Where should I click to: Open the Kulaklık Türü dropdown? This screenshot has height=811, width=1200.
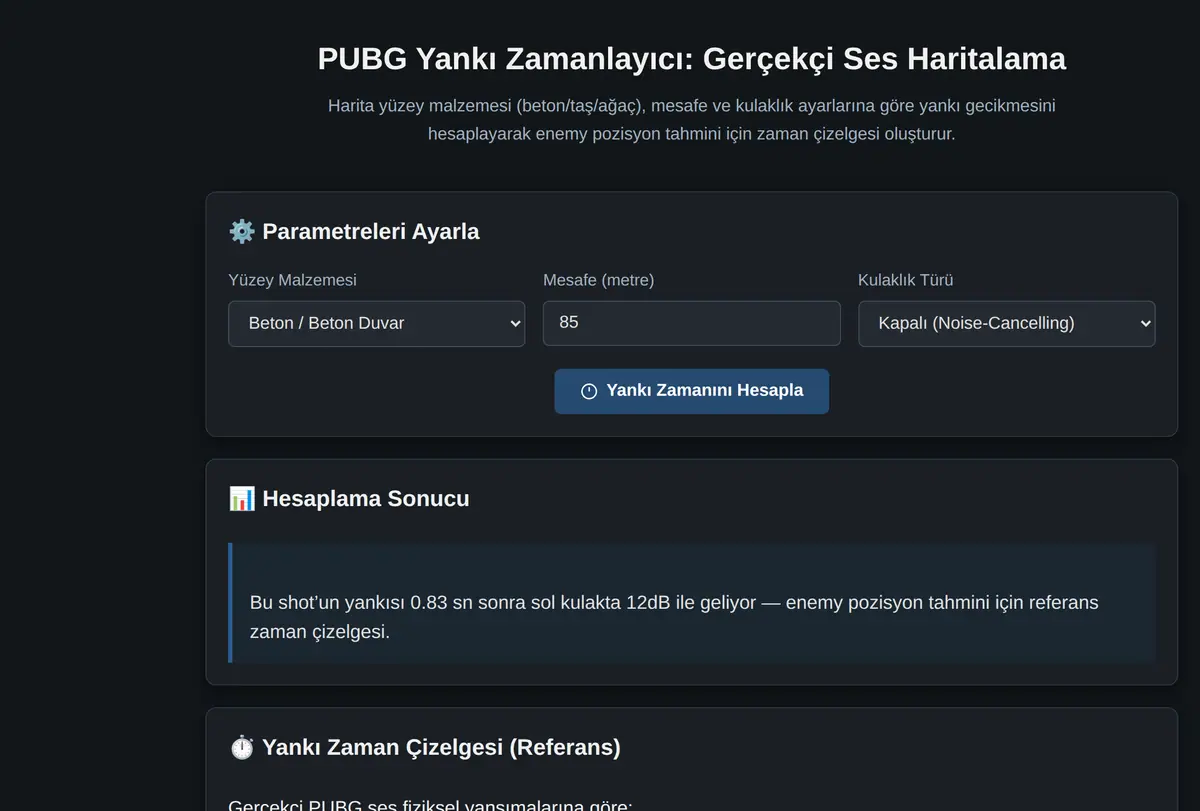click(x=1006, y=323)
